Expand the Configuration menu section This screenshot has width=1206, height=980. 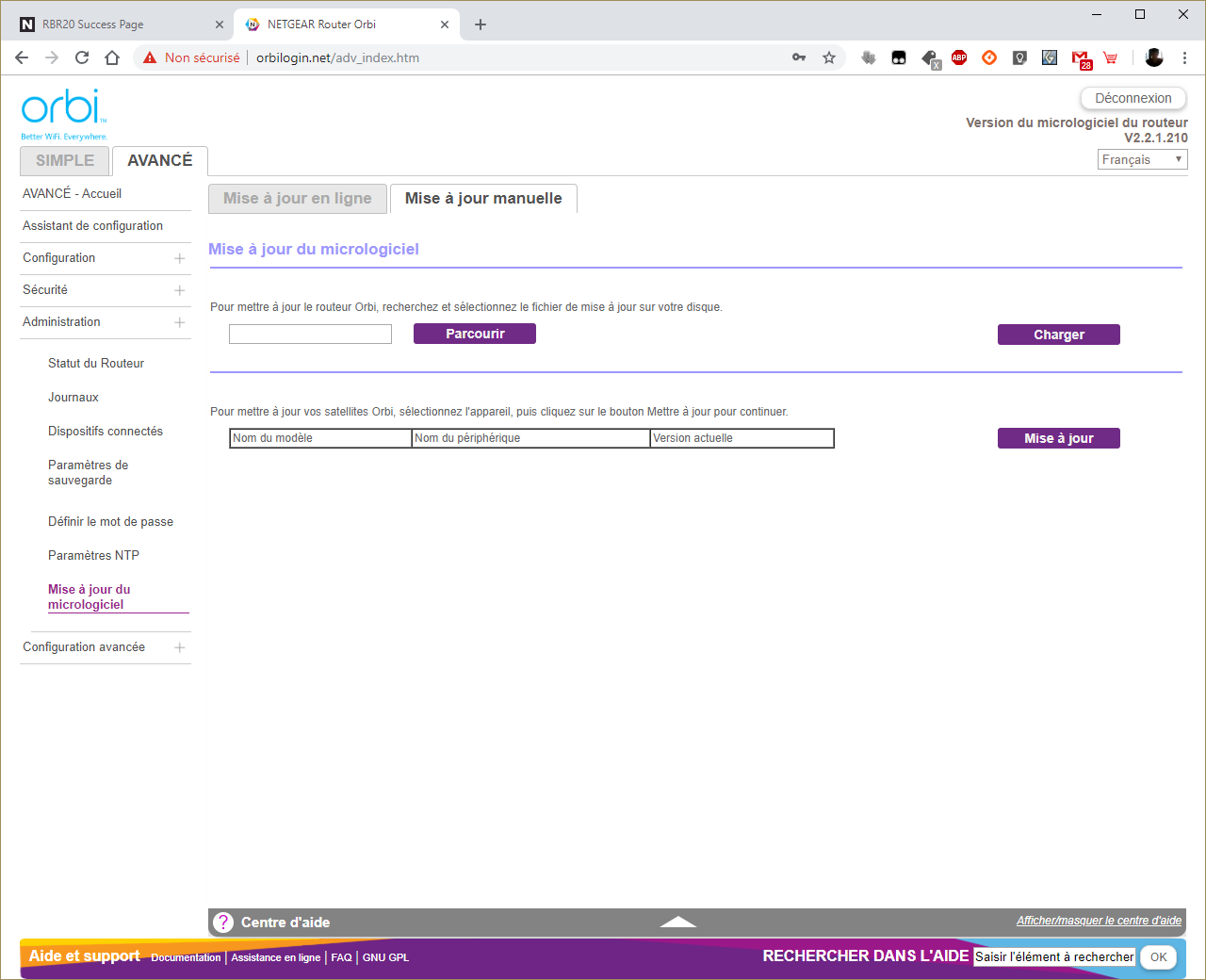[x=105, y=258]
